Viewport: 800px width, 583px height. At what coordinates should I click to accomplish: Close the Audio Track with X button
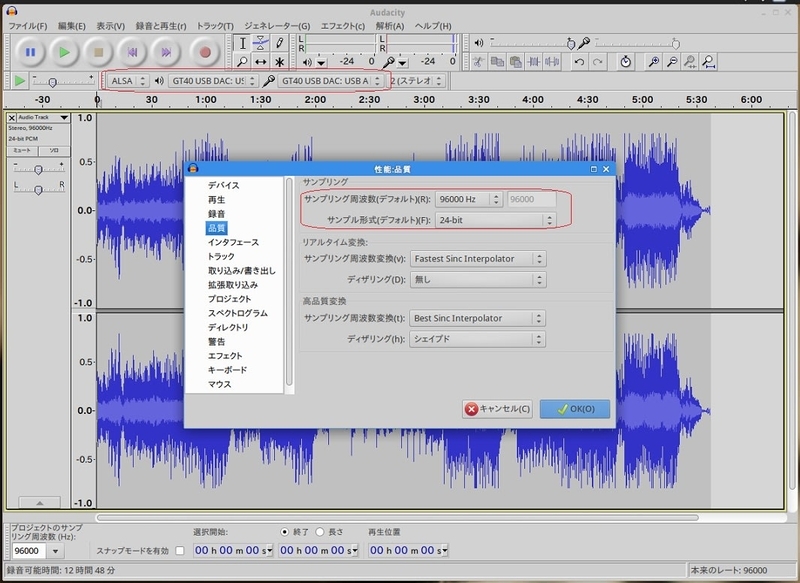point(12,117)
